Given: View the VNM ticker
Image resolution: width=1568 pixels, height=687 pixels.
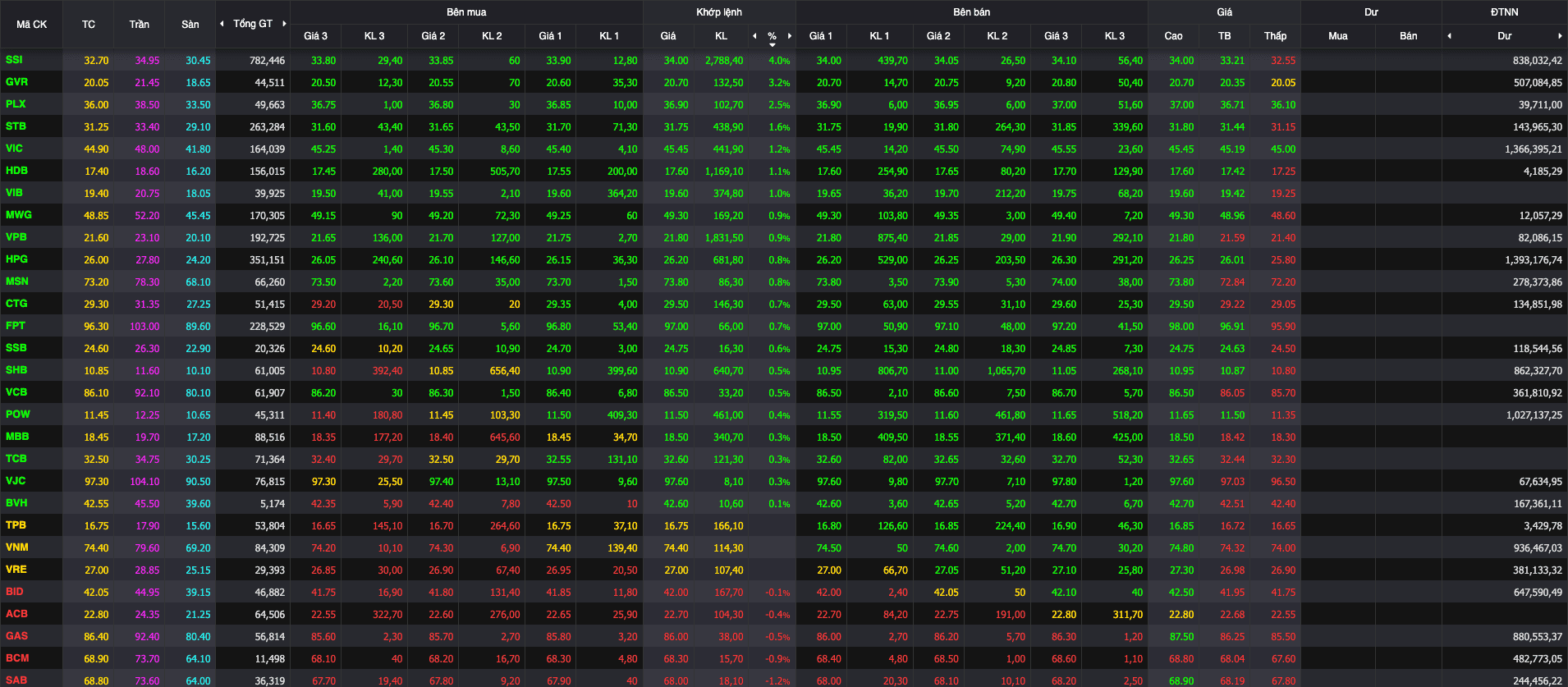Looking at the screenshot, I should click(x=16, y=547).
